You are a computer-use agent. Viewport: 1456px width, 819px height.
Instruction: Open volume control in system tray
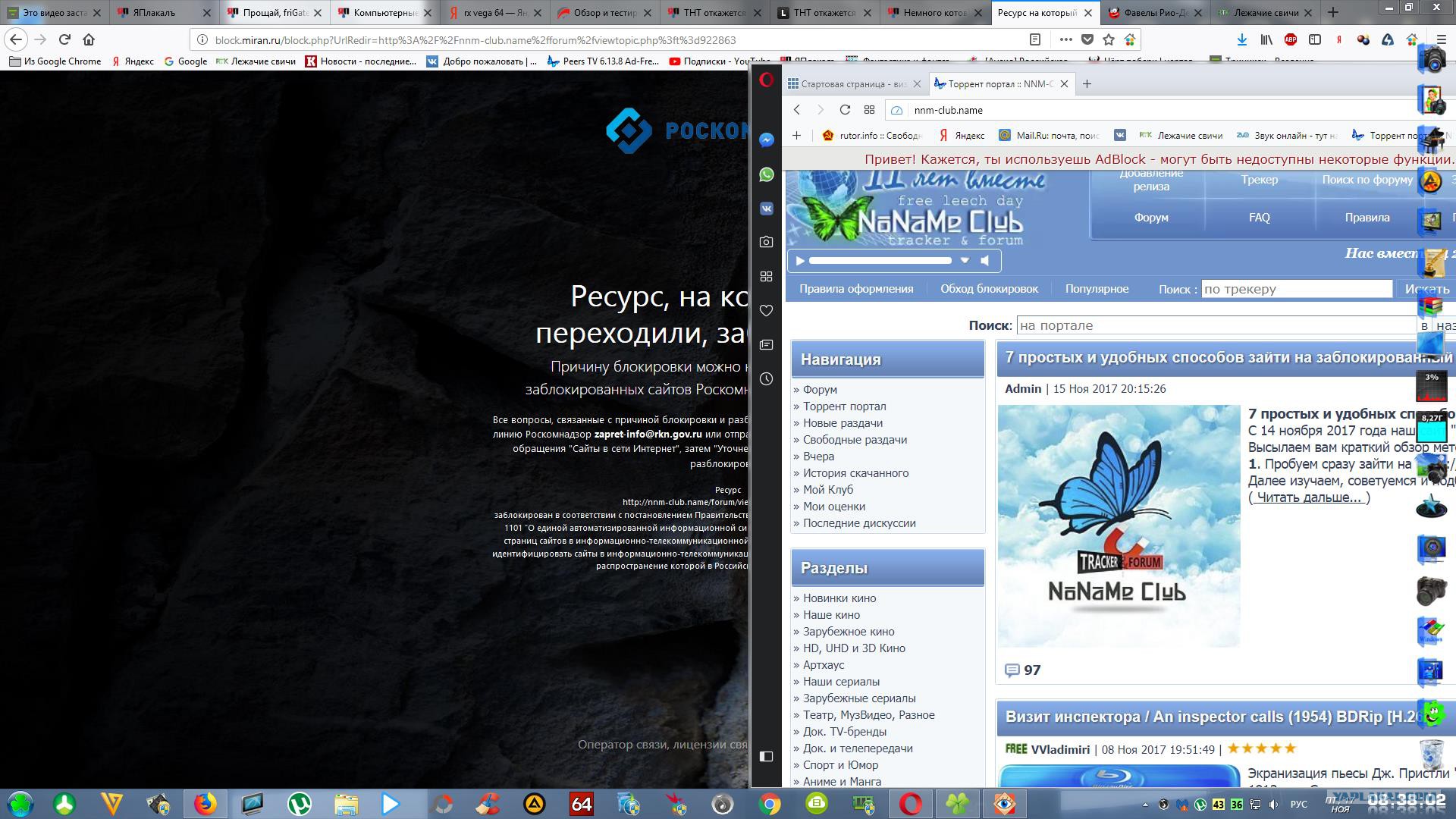tap(1274, 805)
